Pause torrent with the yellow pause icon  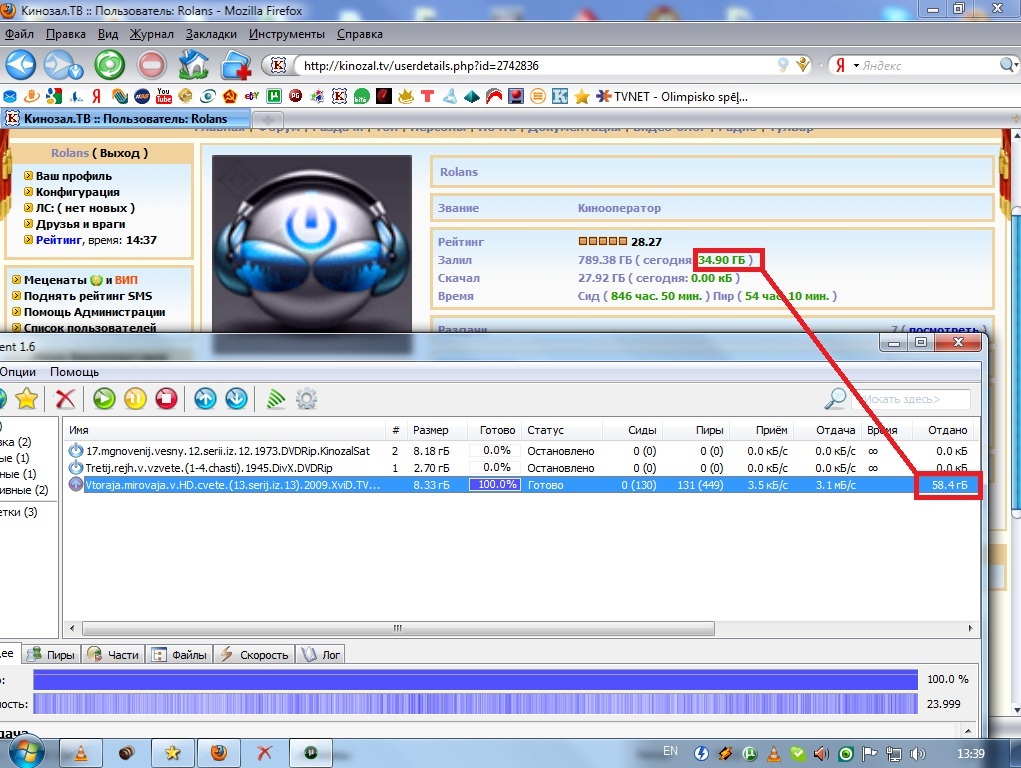coord(135,398)
